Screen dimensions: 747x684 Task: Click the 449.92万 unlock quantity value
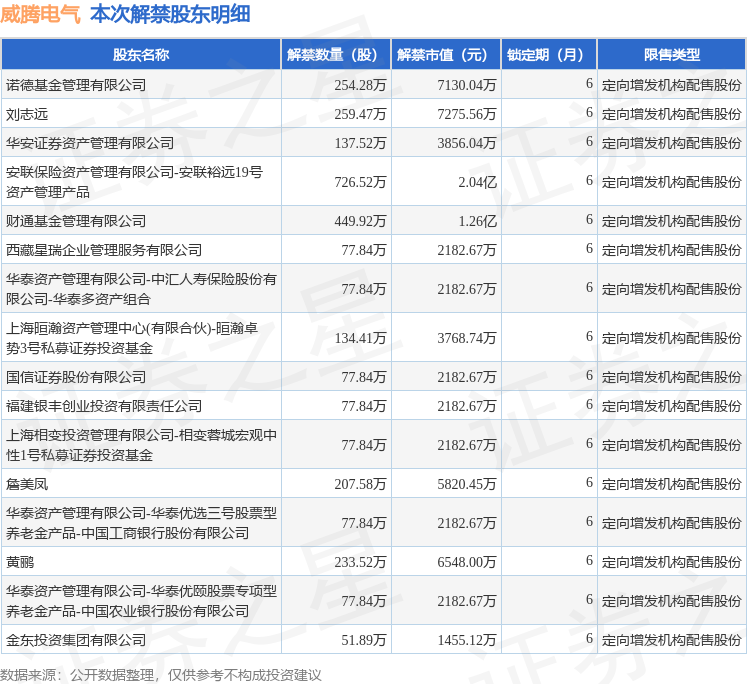360,221
